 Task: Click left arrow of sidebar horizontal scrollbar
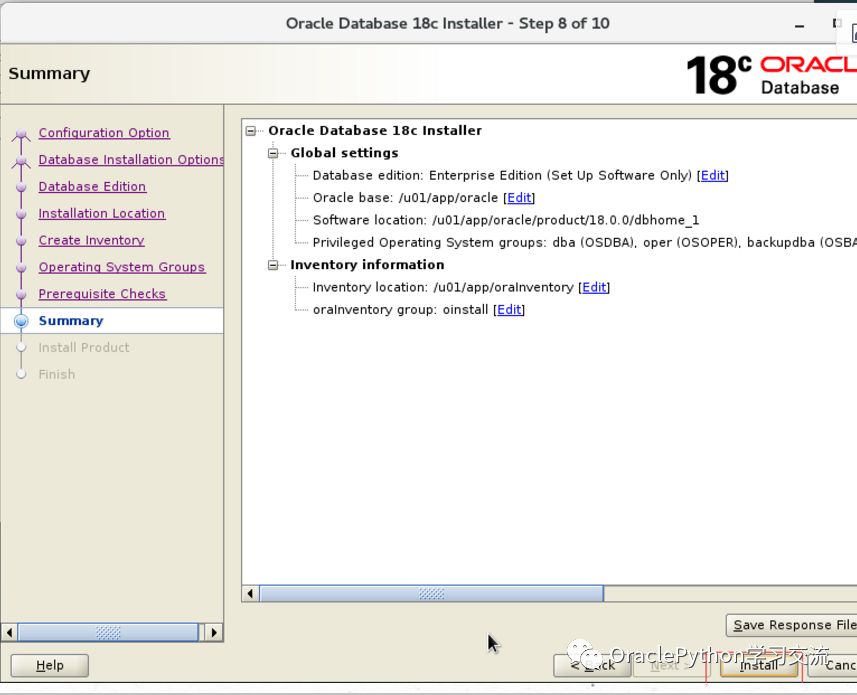click(x=9, y=633)
